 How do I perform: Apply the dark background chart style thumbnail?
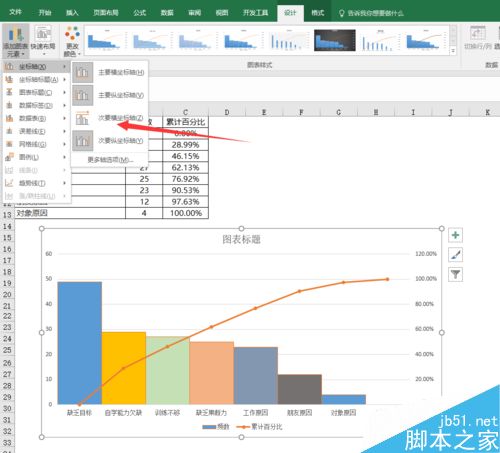[x=335, y=40]
